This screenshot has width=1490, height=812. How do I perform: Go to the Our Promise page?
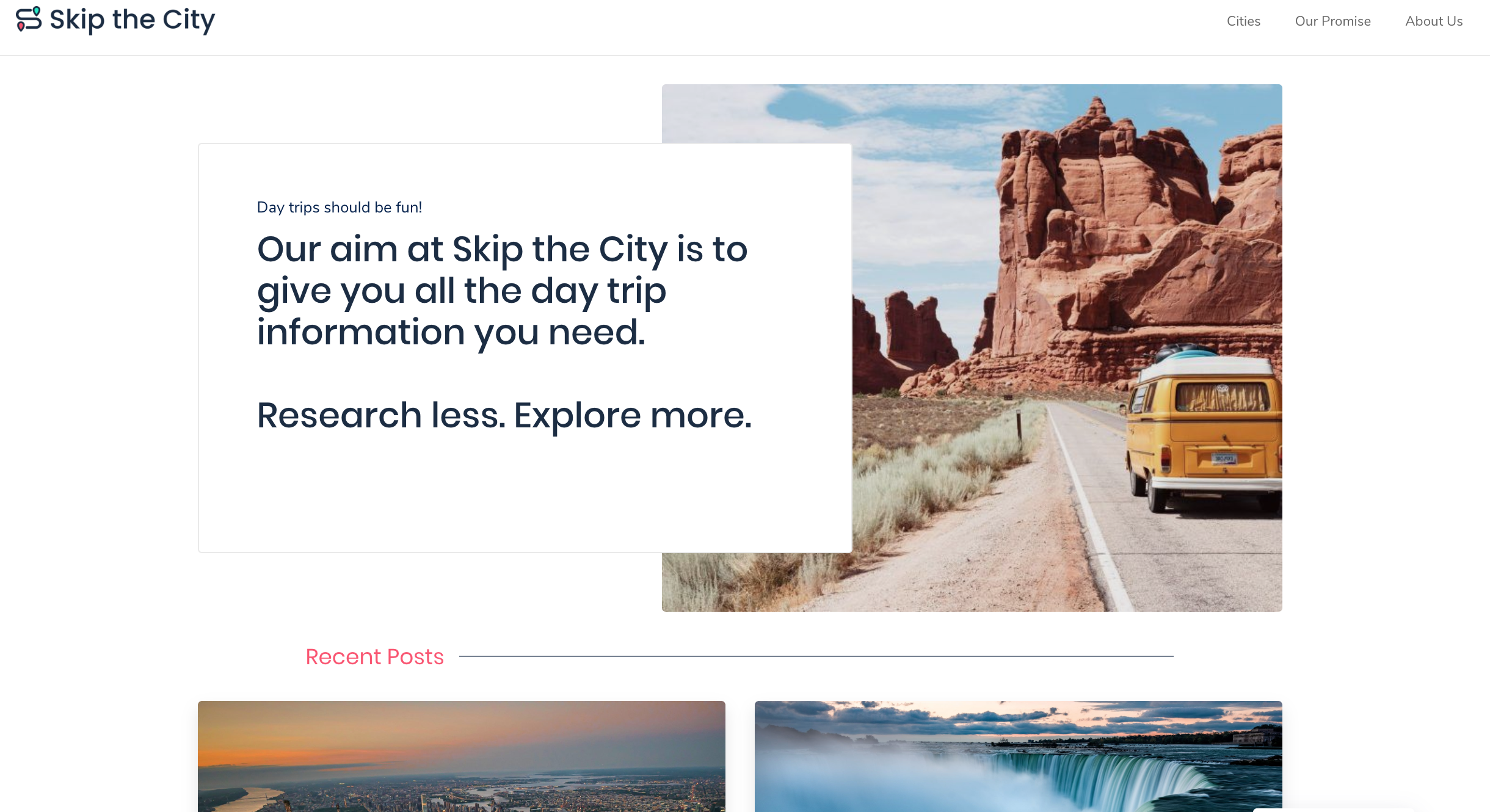[1332, 21]
